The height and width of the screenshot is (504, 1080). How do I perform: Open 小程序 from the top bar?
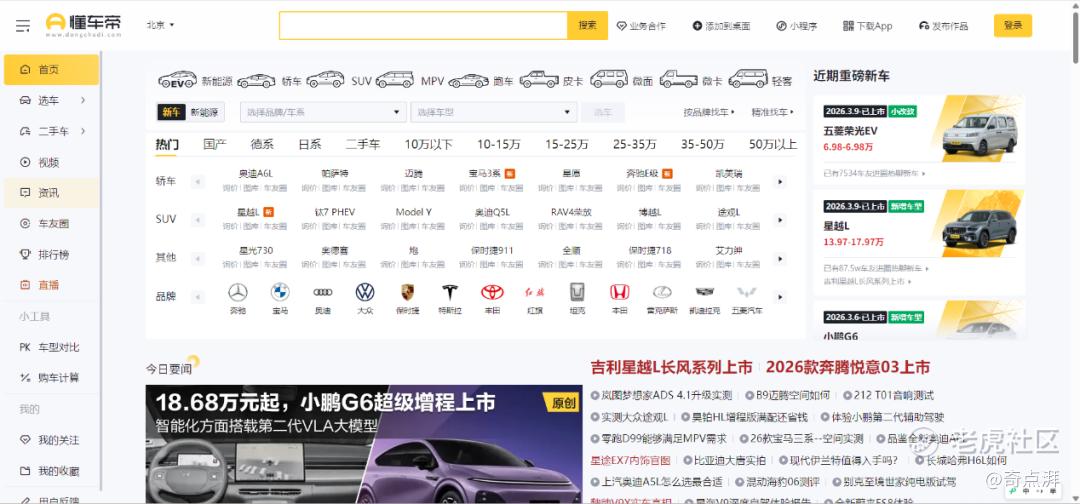point(796,26)
